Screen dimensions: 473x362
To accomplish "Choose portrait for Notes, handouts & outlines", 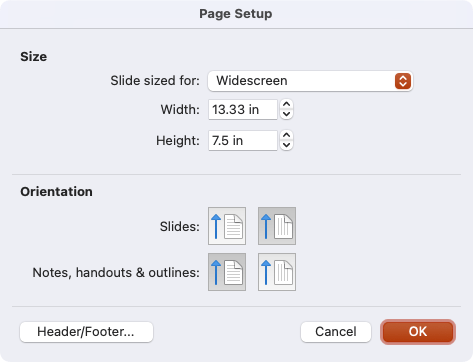I will 227,272.
